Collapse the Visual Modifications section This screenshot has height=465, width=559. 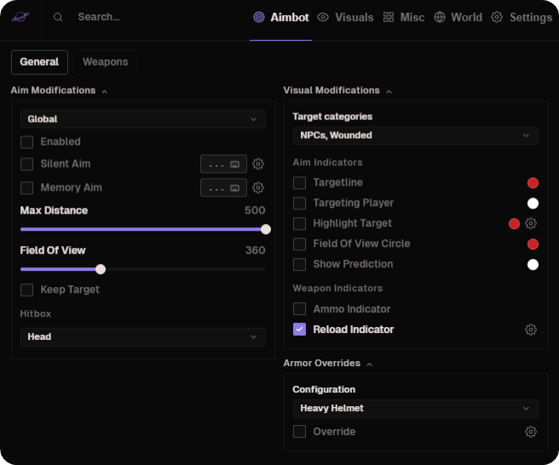389,92
